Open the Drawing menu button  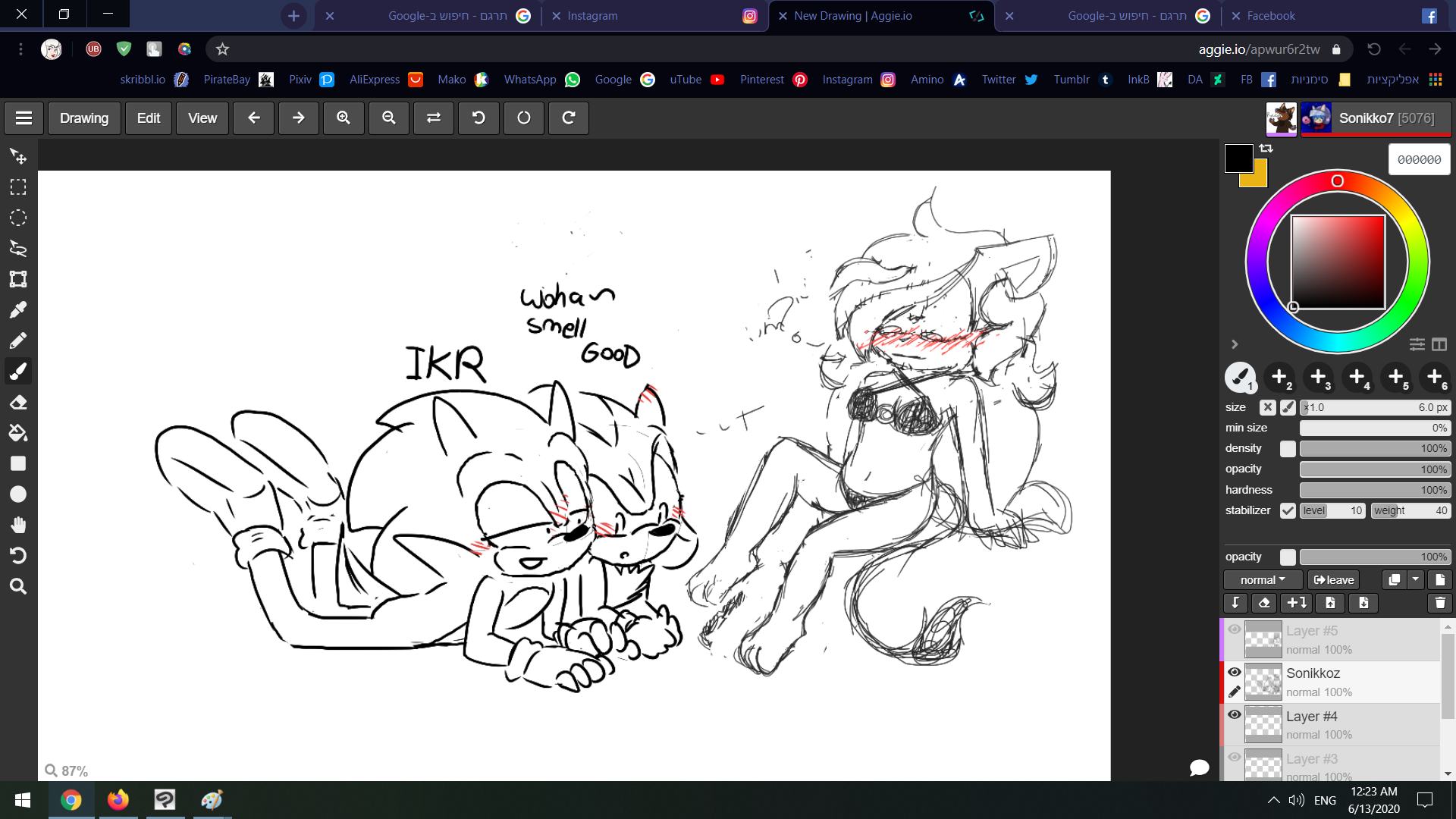pos(84,118)
